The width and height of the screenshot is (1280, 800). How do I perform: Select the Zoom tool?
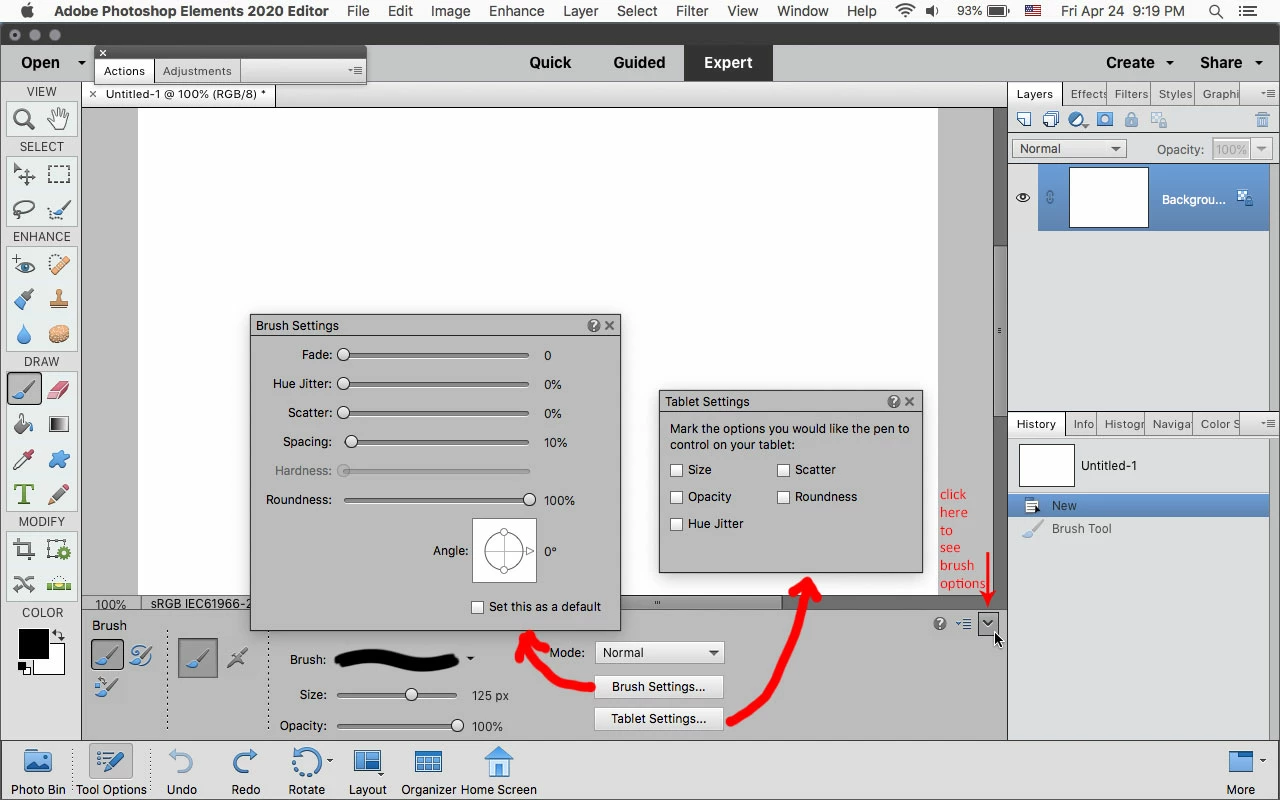coord(24,119)
